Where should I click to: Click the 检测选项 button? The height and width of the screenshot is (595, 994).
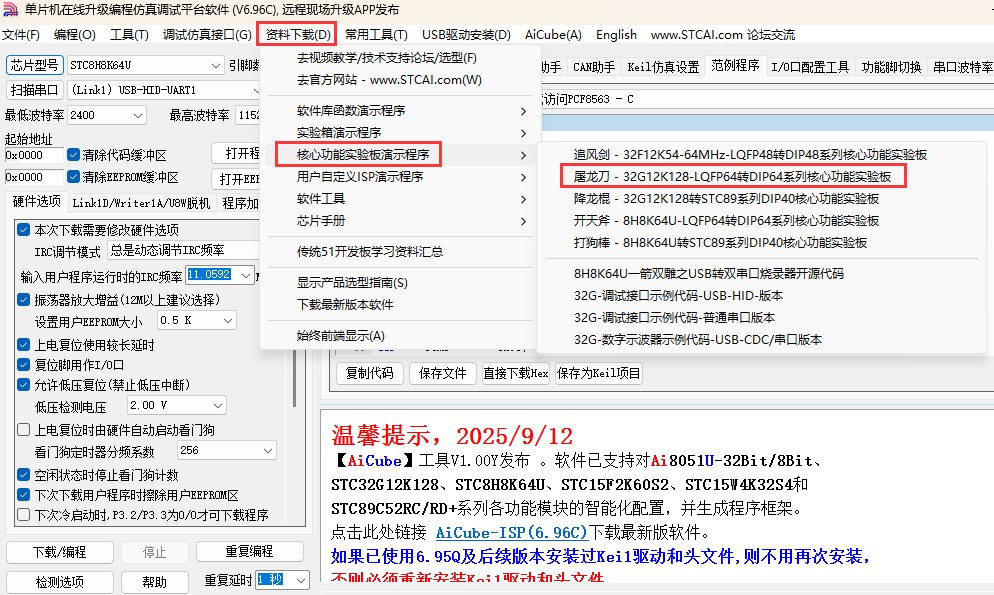(60, 582)
